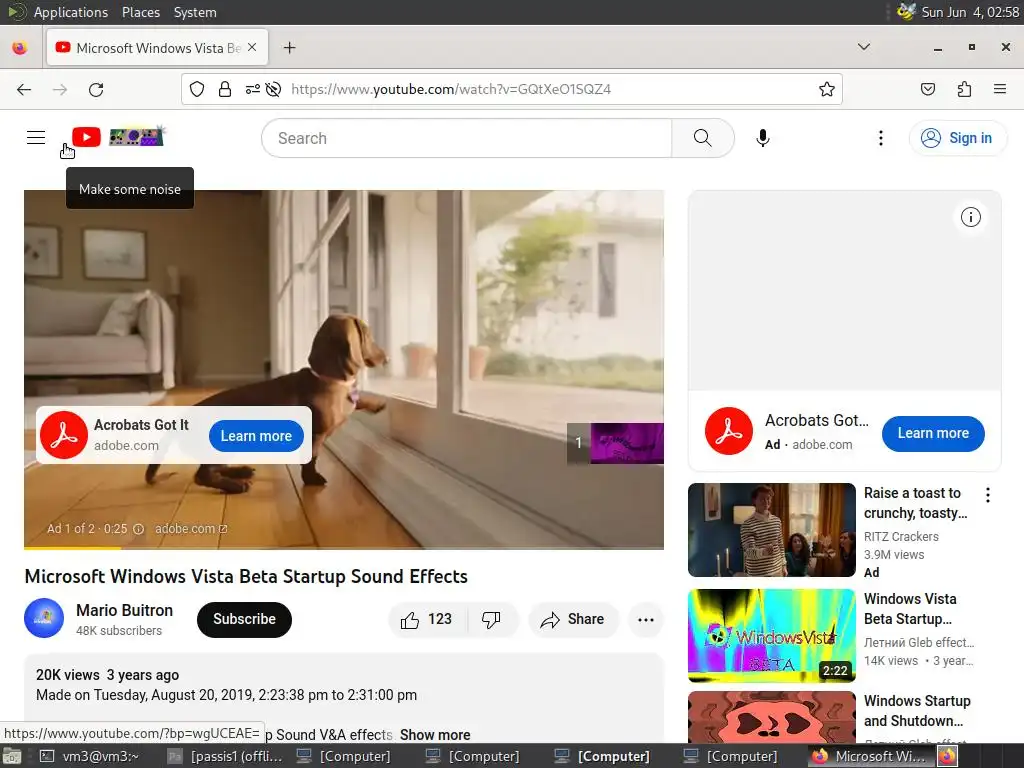Screen dimensions: 1024x768
Task: Bookmark this page with star icon
Action: point(827,89)
